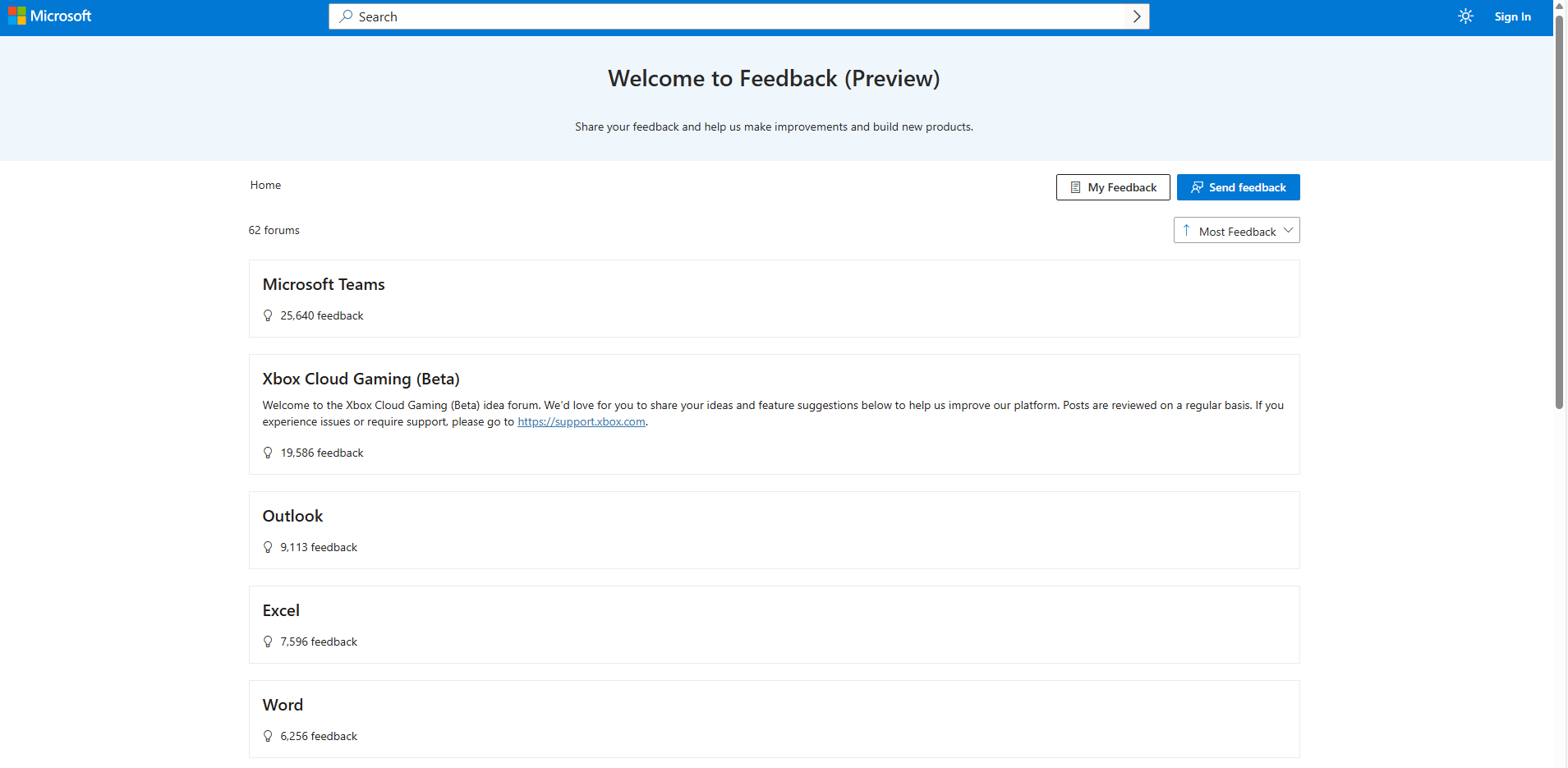Click the lightbulb icon under Xbox Cloud Gaming

pos(268,453)
